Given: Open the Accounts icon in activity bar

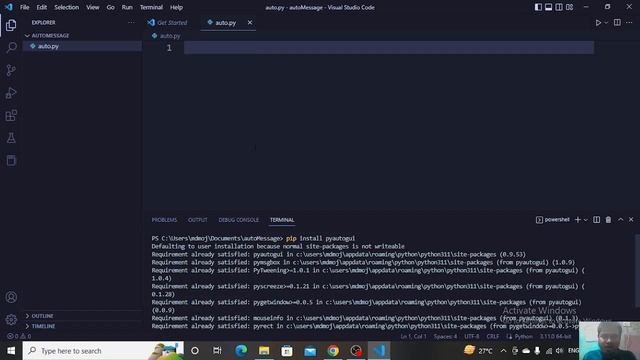Looking at the screenshot, I should [11, 297].
